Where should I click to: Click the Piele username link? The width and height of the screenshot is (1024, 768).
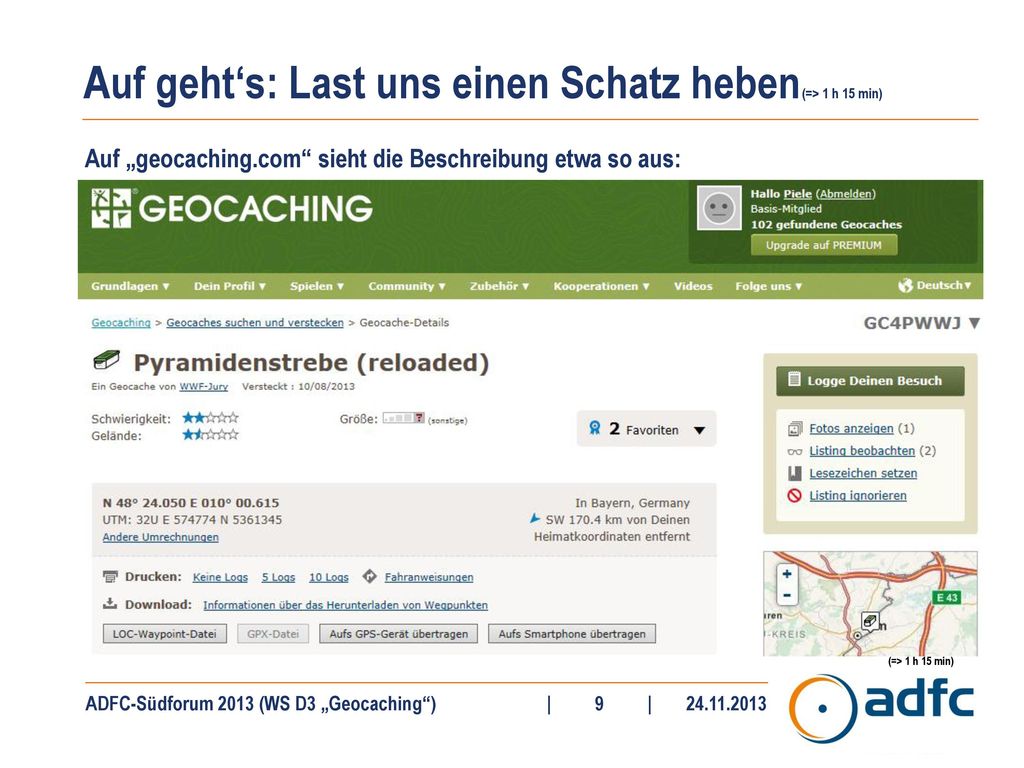[797, 194]
